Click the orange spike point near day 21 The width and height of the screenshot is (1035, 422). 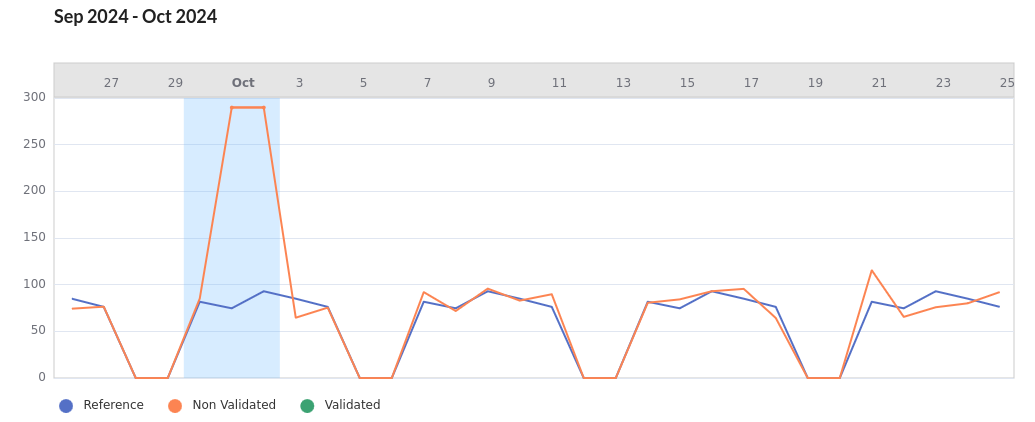pos(872,270)
